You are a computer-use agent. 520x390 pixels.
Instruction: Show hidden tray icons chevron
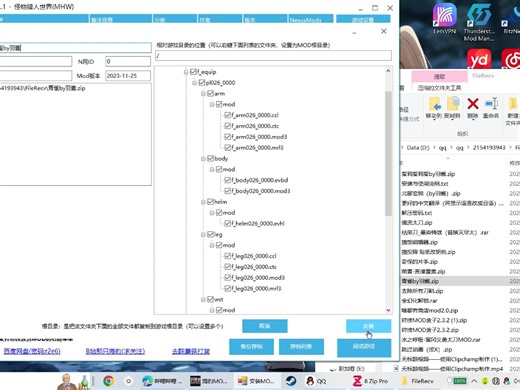(474, 381)
